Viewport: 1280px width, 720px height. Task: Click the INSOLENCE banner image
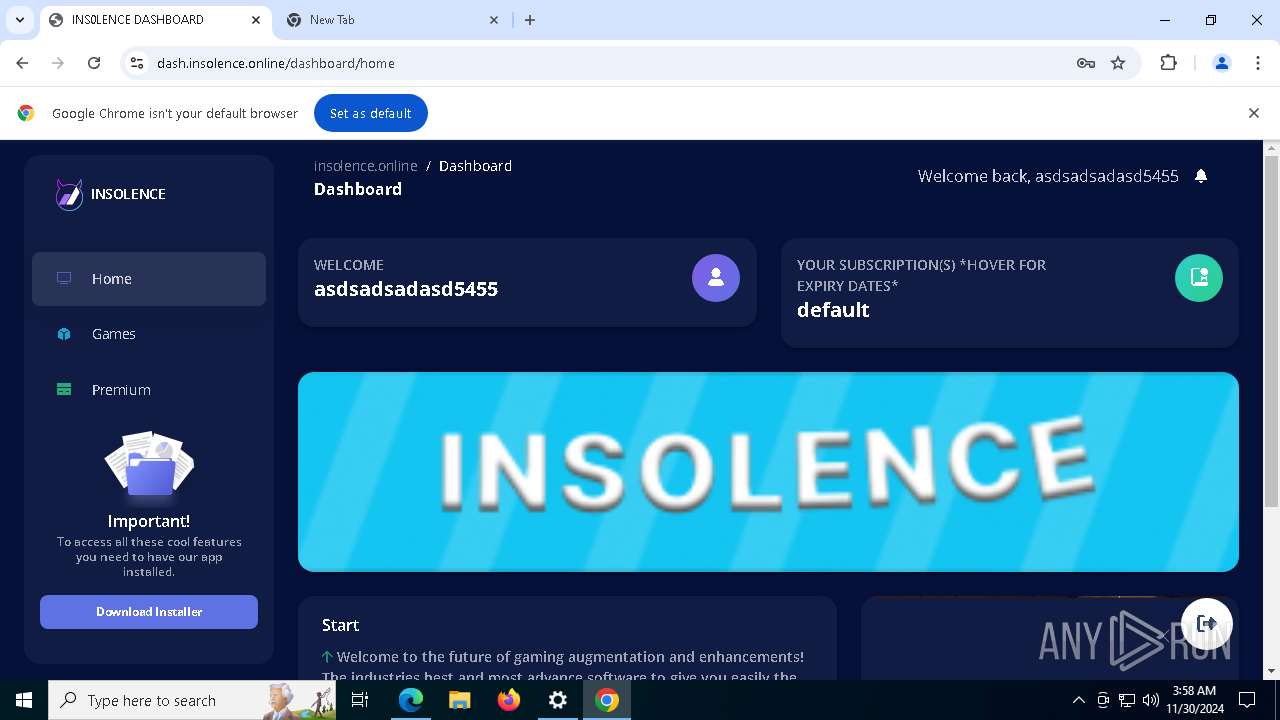768,472
